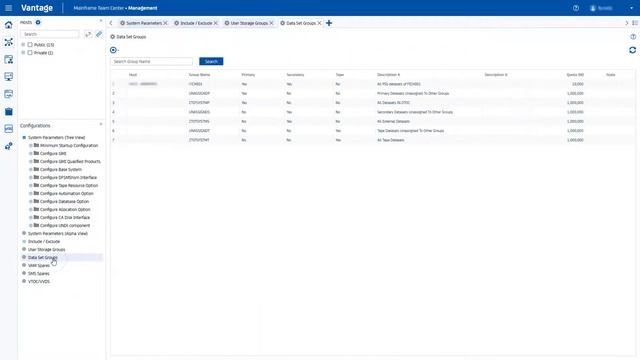640x360 pixels.
Task: Click the Search Group Name field
Action: click(152, 61)
